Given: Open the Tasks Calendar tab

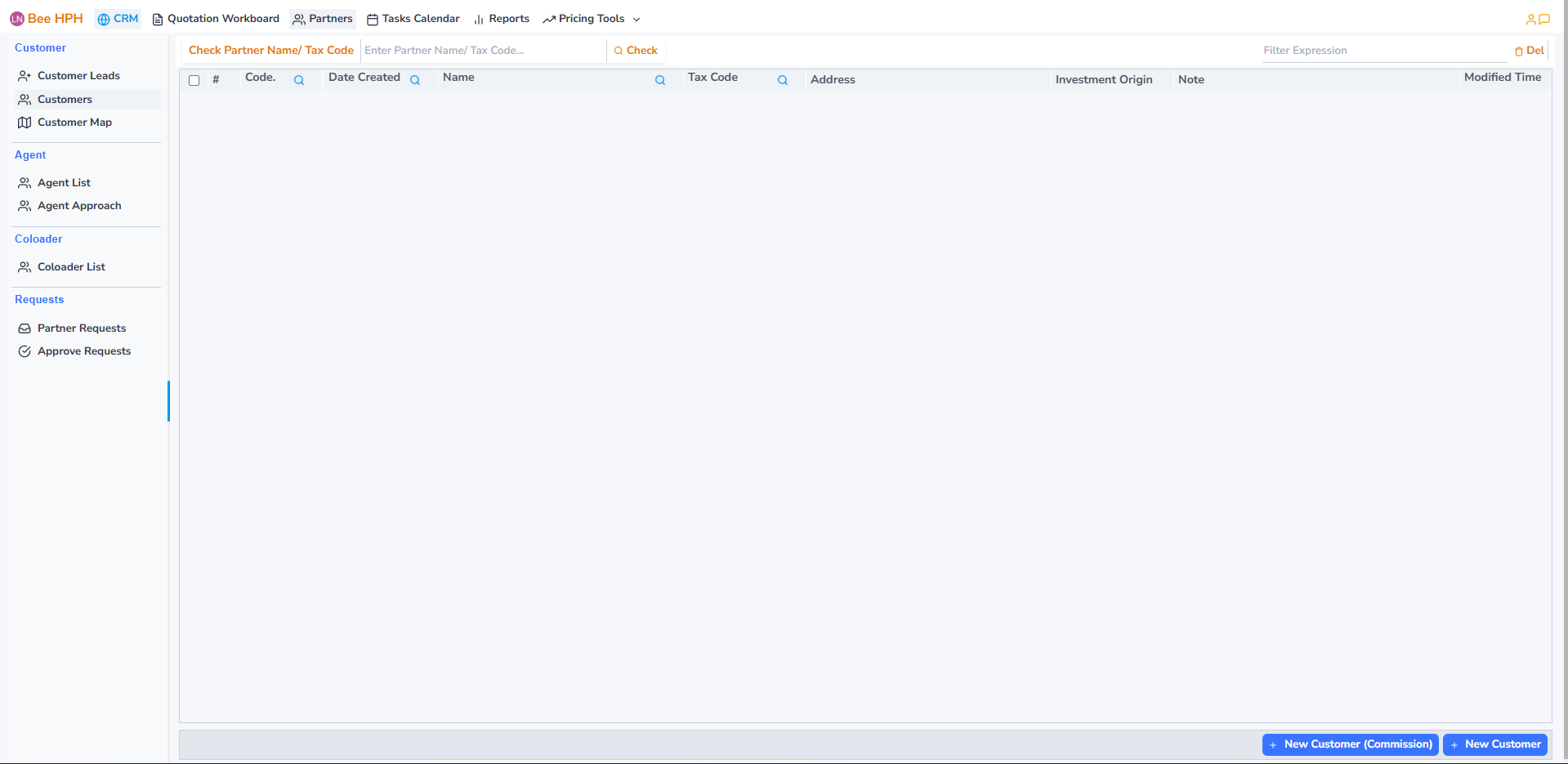Looking at the screenshot, I should [413, 19].
